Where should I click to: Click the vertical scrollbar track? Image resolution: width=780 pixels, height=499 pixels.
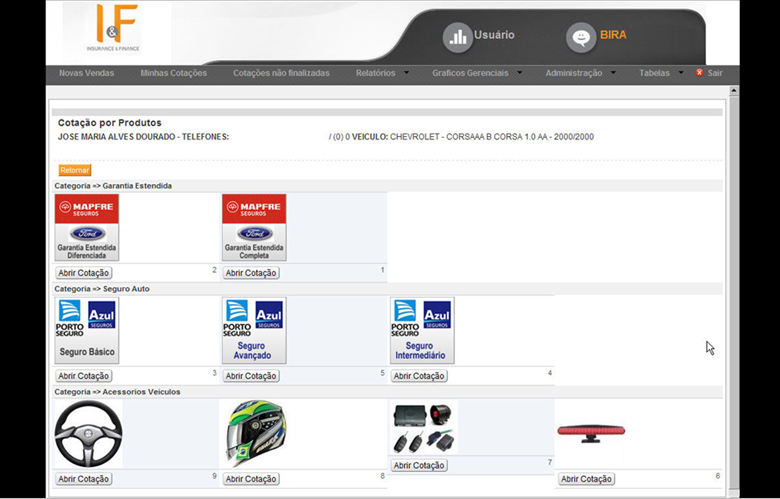pyautogui.click(x=733, y=291)
